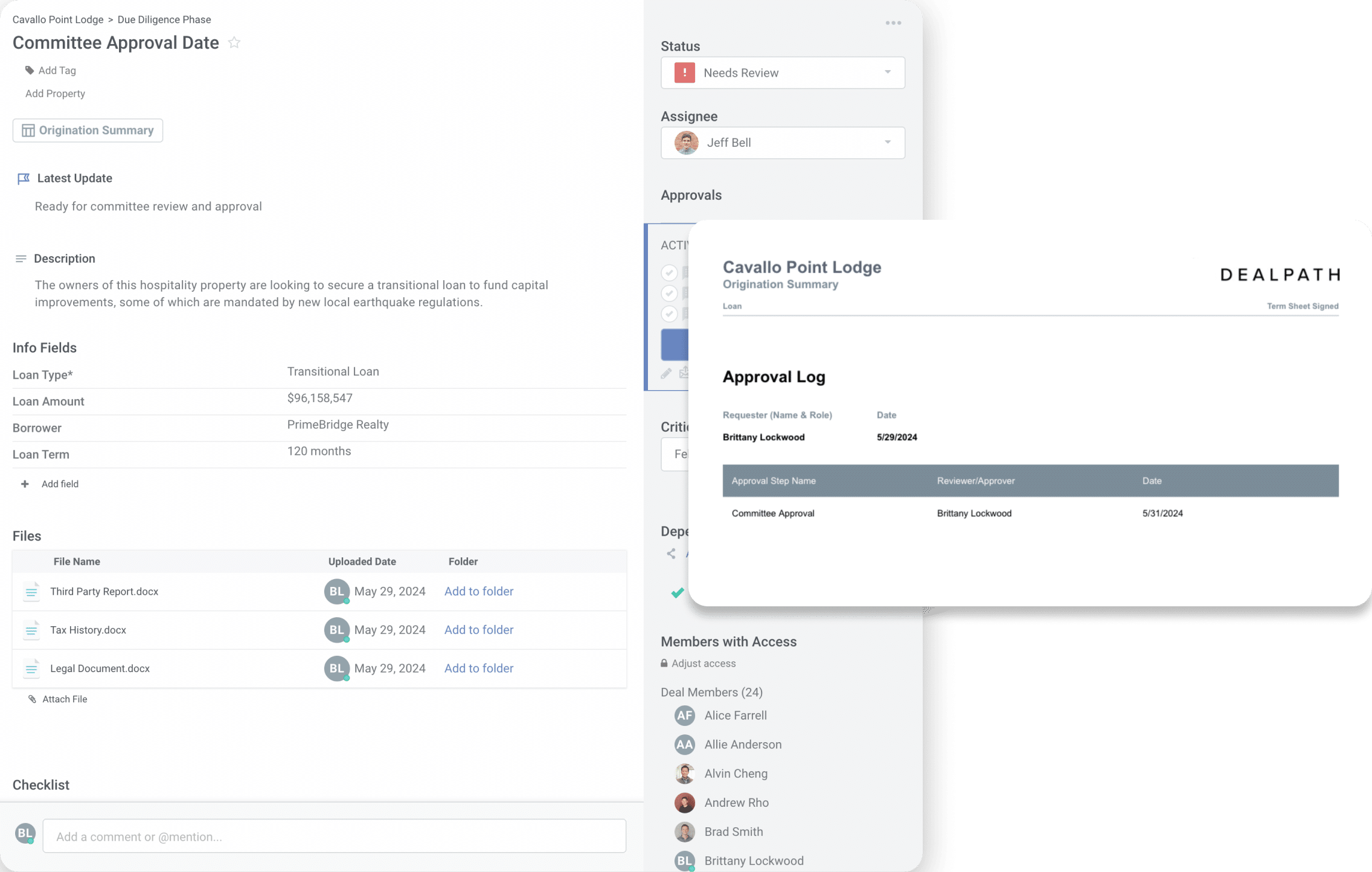
Task: Toggle visibility of Third Party Report.docx file
Action: coord(31,591)
